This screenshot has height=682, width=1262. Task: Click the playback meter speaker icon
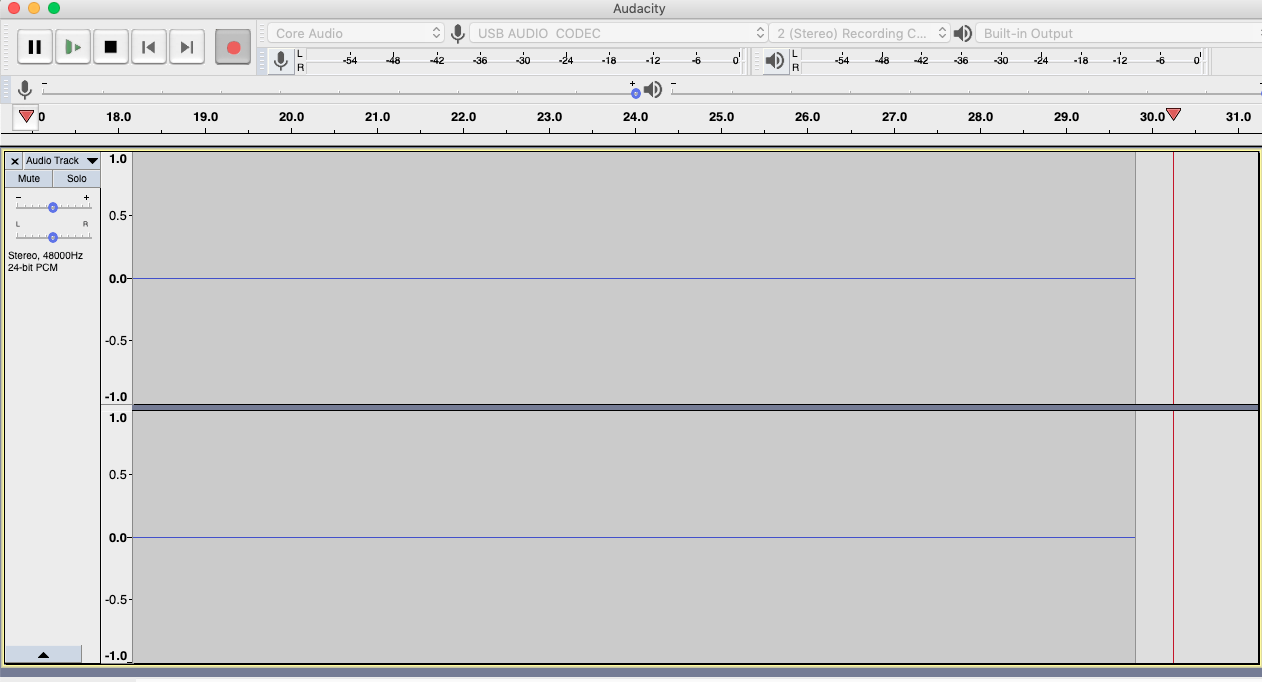pos(775,60)
